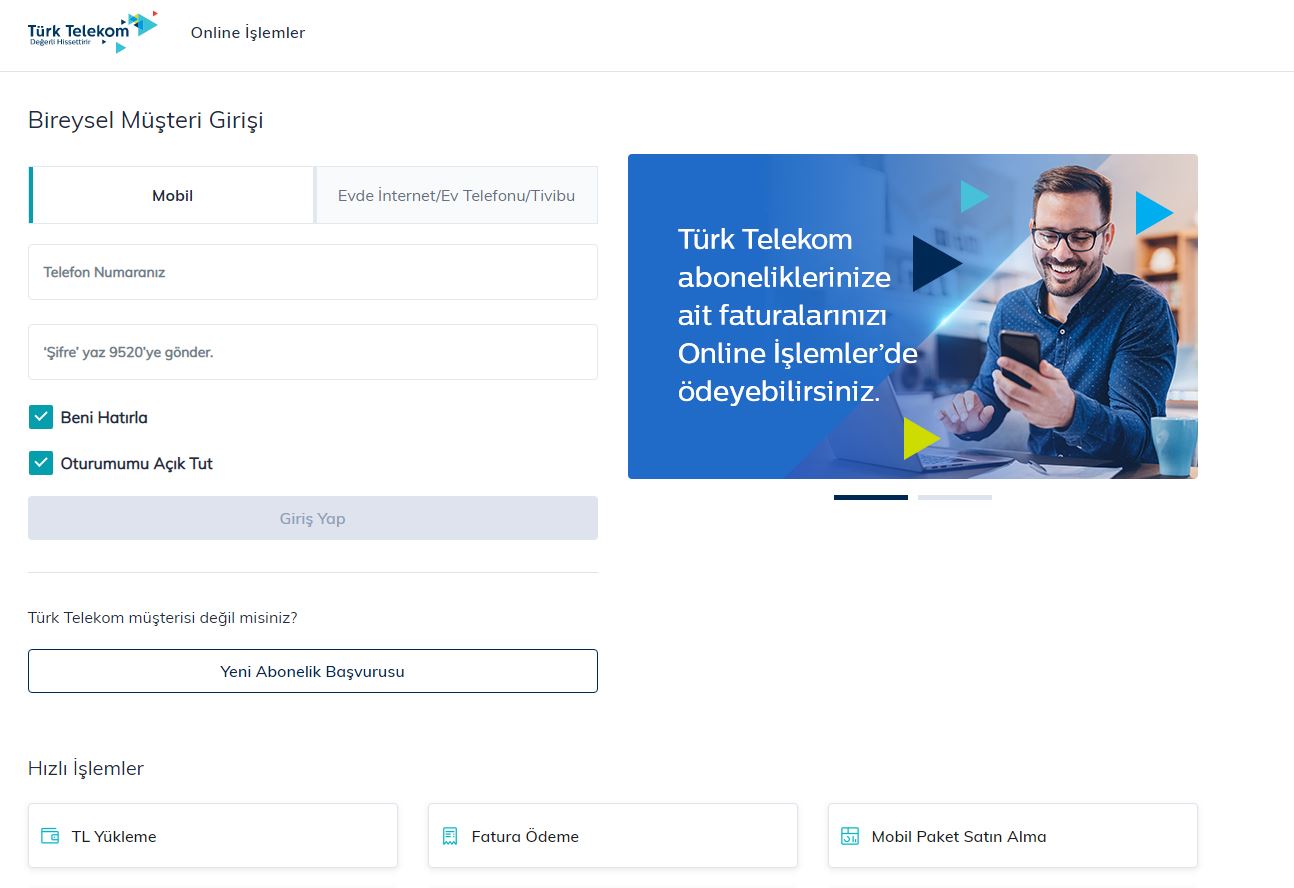The image size is (1294, 888).
Task: Show the second banner slide via indicator
Action: point(954,497)
